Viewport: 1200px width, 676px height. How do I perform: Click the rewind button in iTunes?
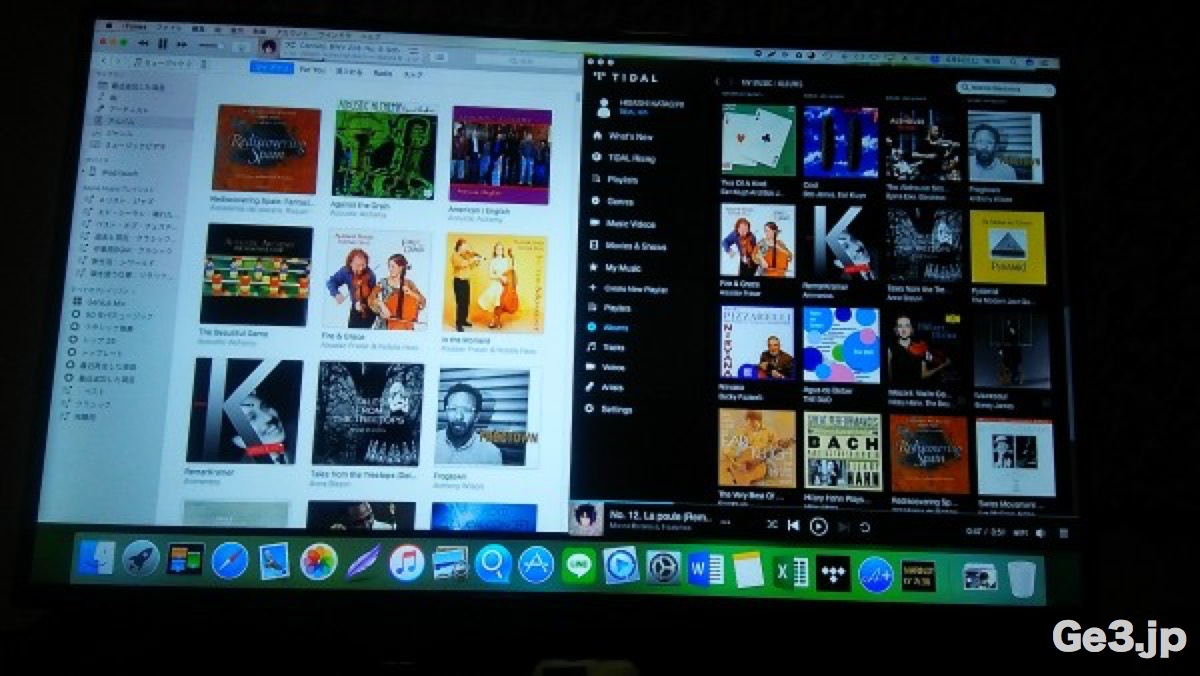(141, 43)
